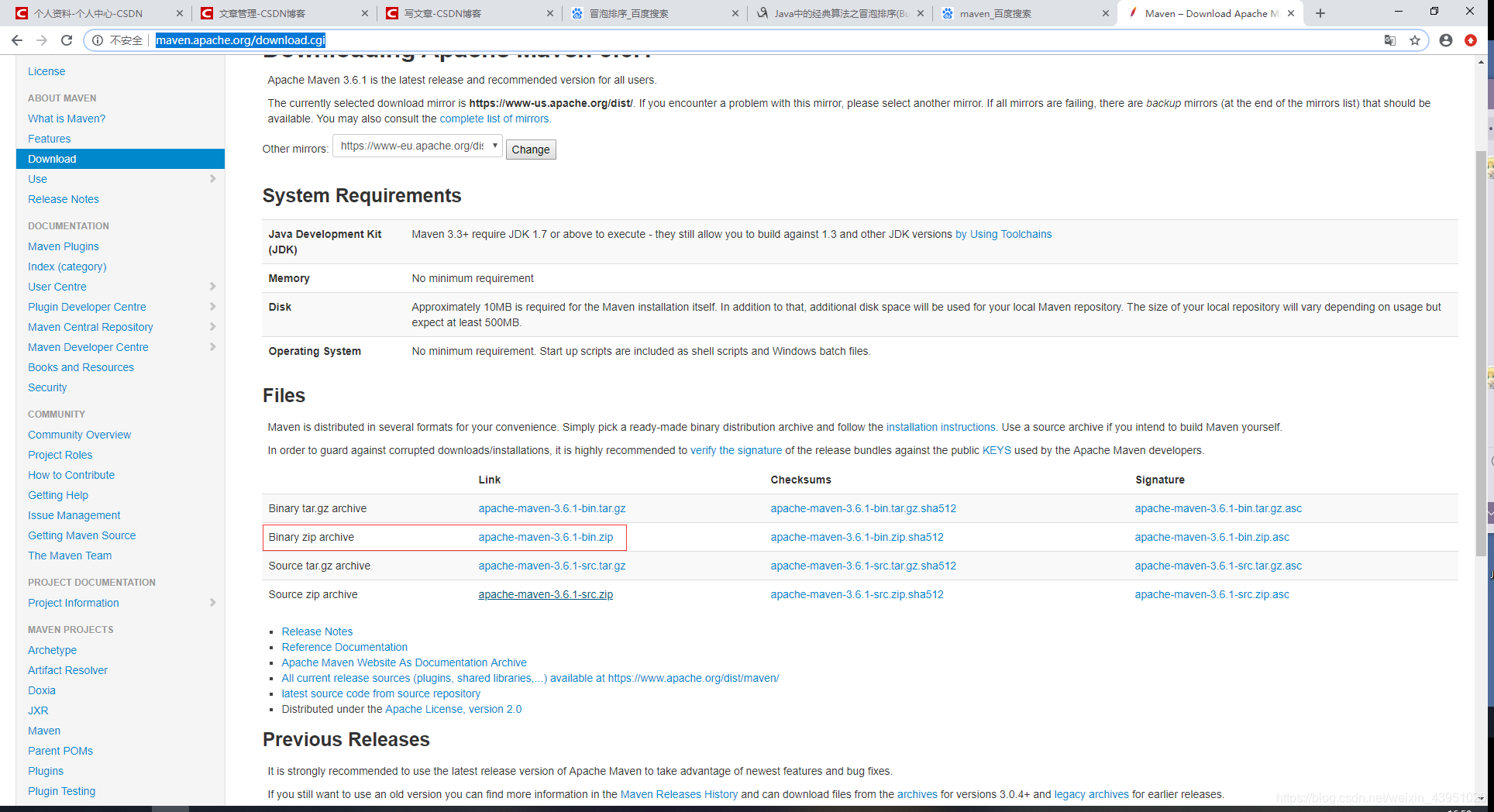Download apache-maven-3.6.1-src.tar.gz source archive

[552, 566]
